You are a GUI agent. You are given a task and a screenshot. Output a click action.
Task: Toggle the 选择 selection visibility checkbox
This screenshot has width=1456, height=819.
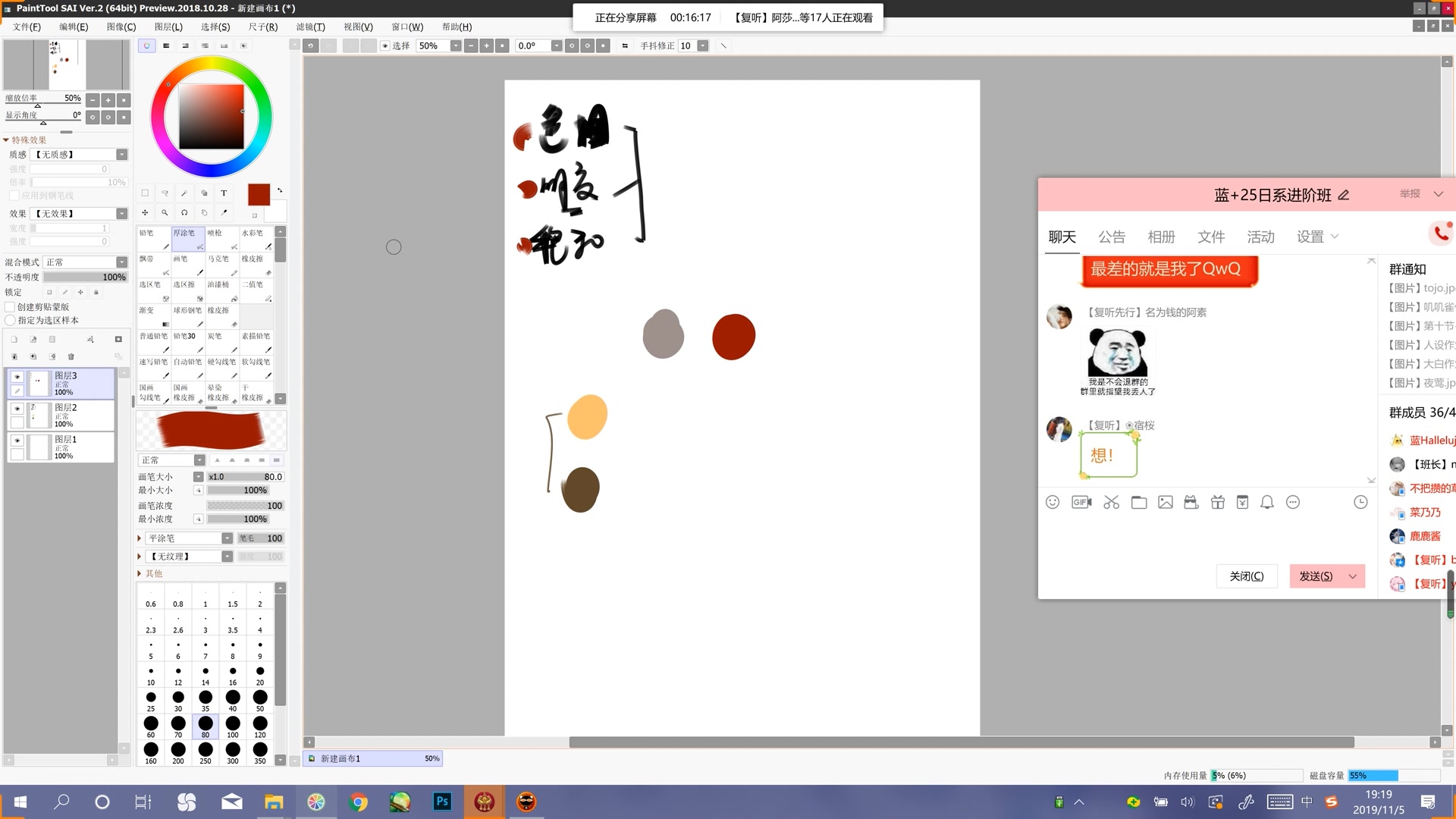pos(385,45)
